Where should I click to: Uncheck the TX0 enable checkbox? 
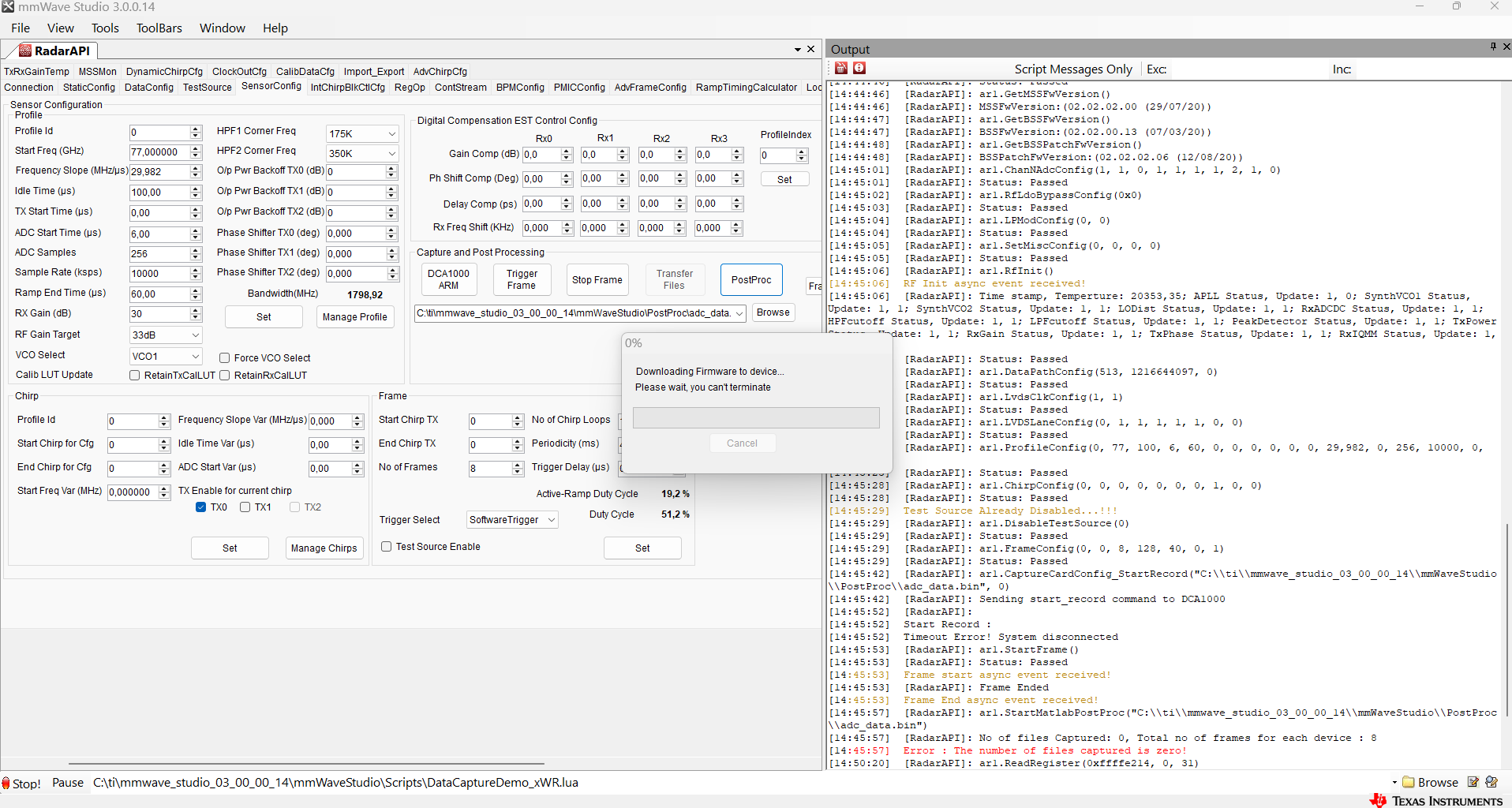pyautogui.click(x=200, y=507)
